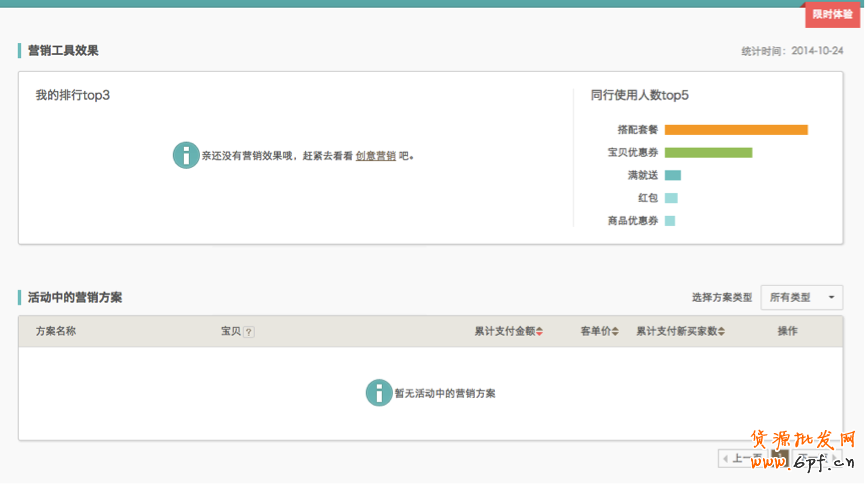Go to previous page with 上一页
The height and width of the screenshot is (484, 865).
coord(743,458)
